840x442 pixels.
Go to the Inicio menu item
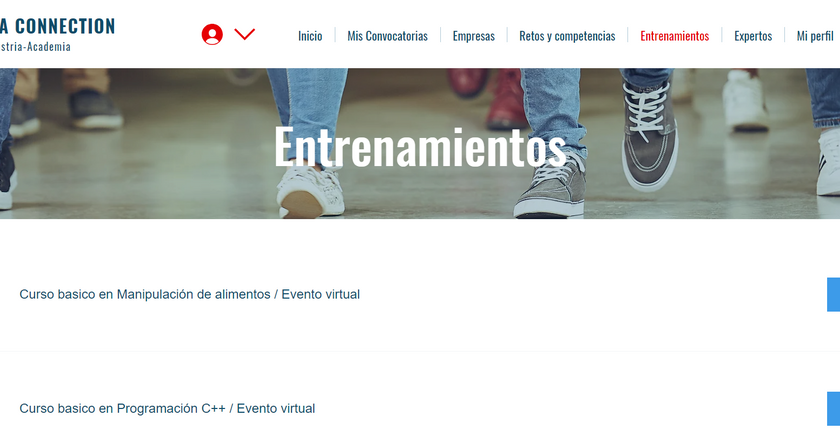(x=310, y=36)
